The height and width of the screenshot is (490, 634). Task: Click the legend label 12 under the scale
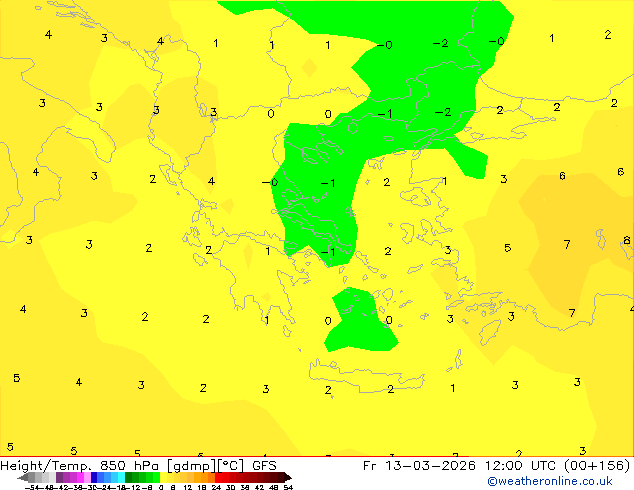pyautogui.click(x=188, y=487)
